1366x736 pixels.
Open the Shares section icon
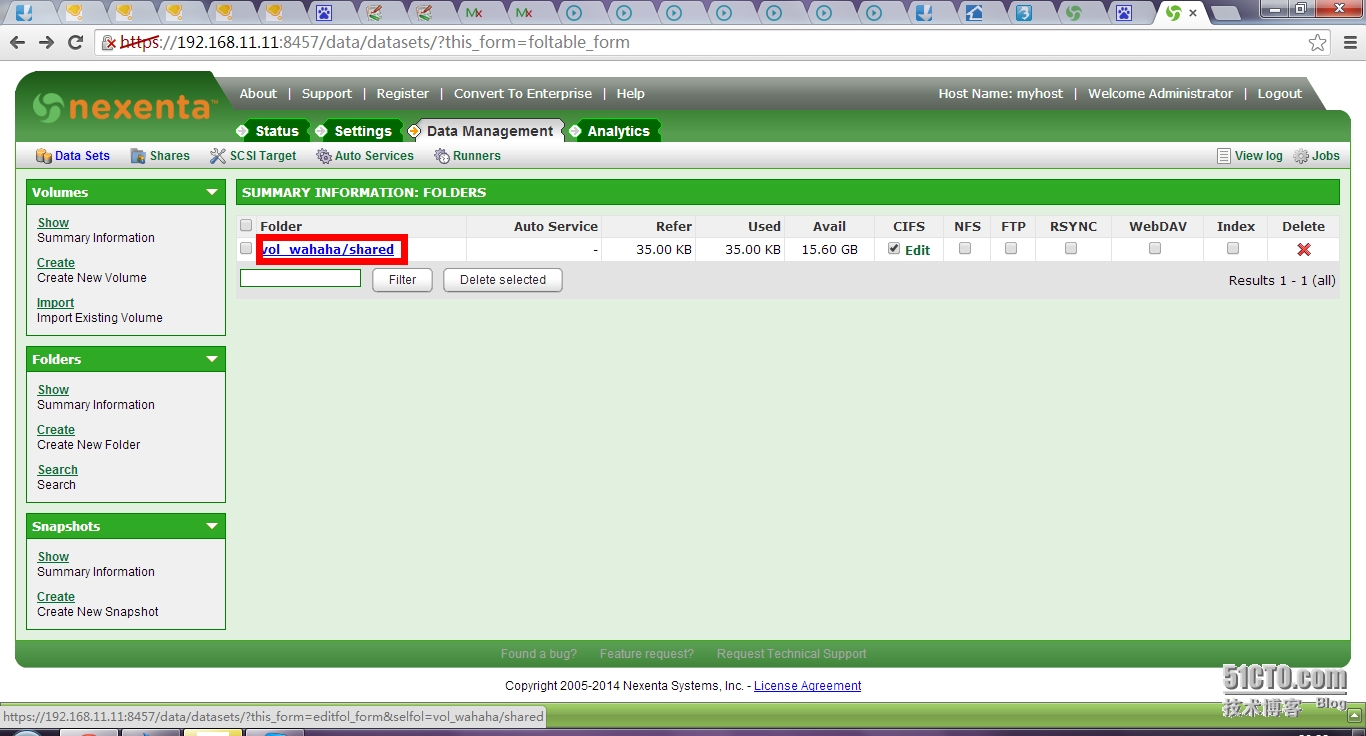click(x=138, y=156)
